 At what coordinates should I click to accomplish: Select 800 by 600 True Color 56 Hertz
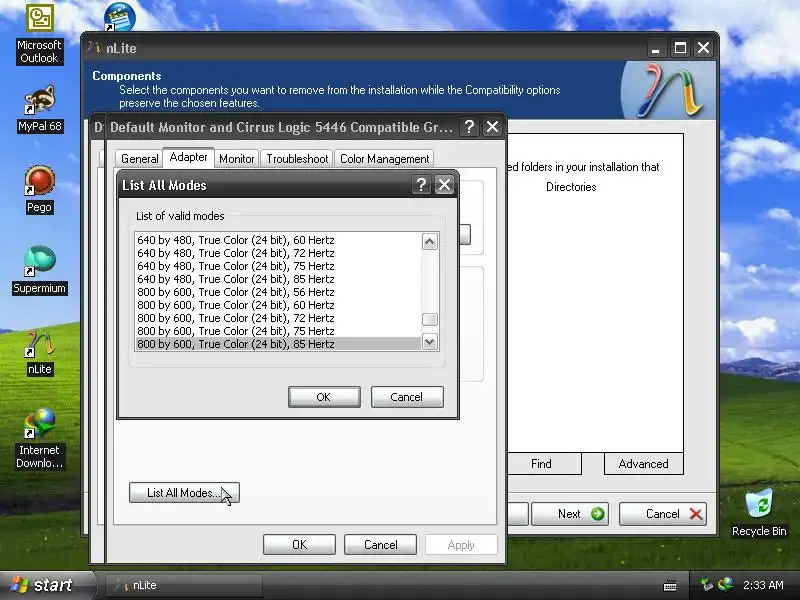(x=278, y=292)
